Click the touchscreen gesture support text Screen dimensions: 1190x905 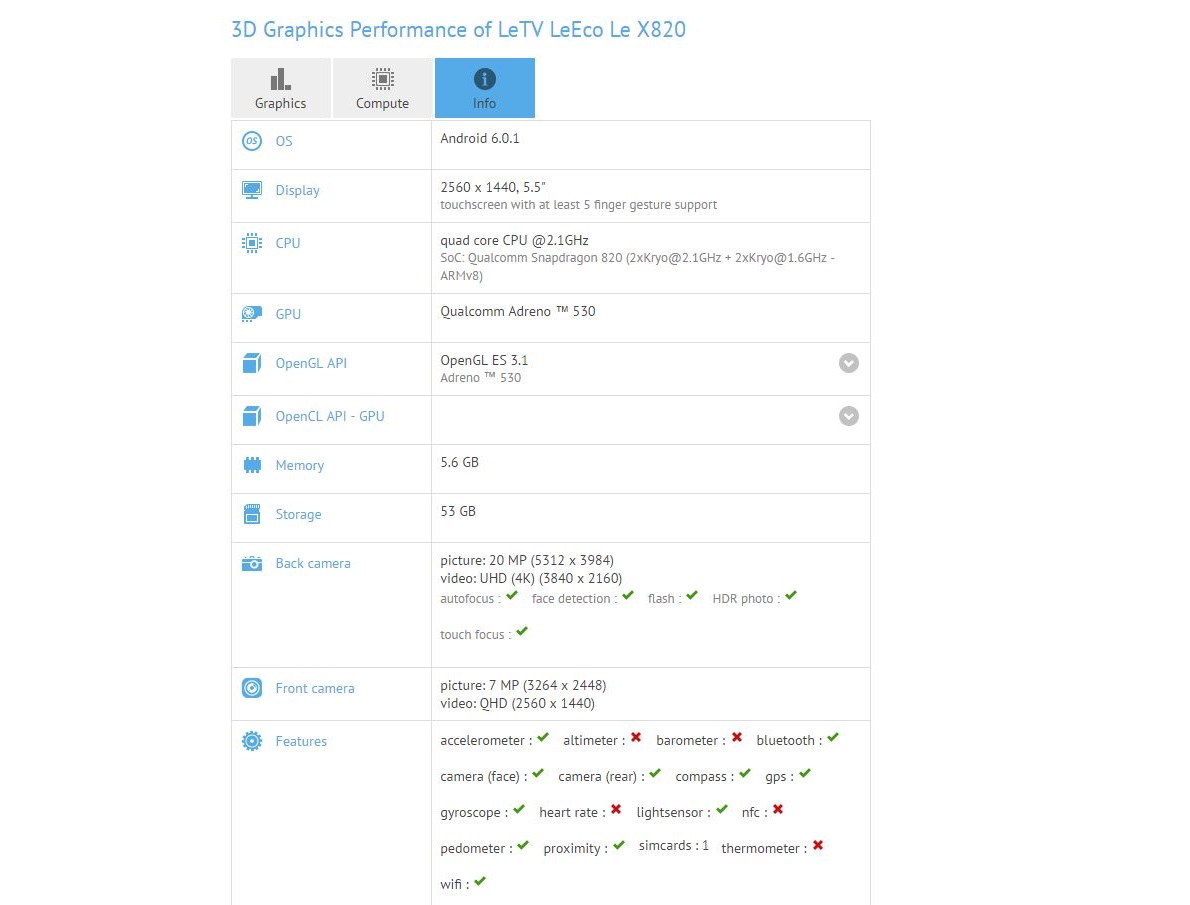pyautogui.click(x=578, y=205)
